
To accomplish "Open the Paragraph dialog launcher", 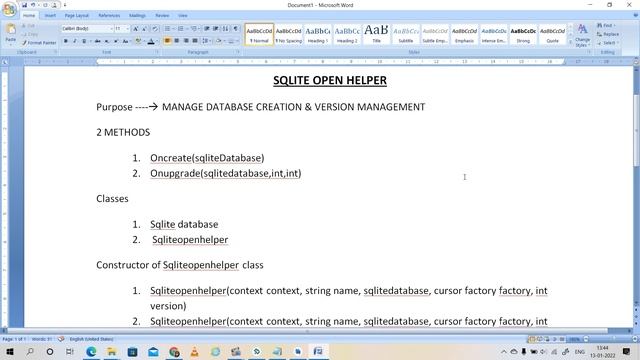I will point(238,52).
